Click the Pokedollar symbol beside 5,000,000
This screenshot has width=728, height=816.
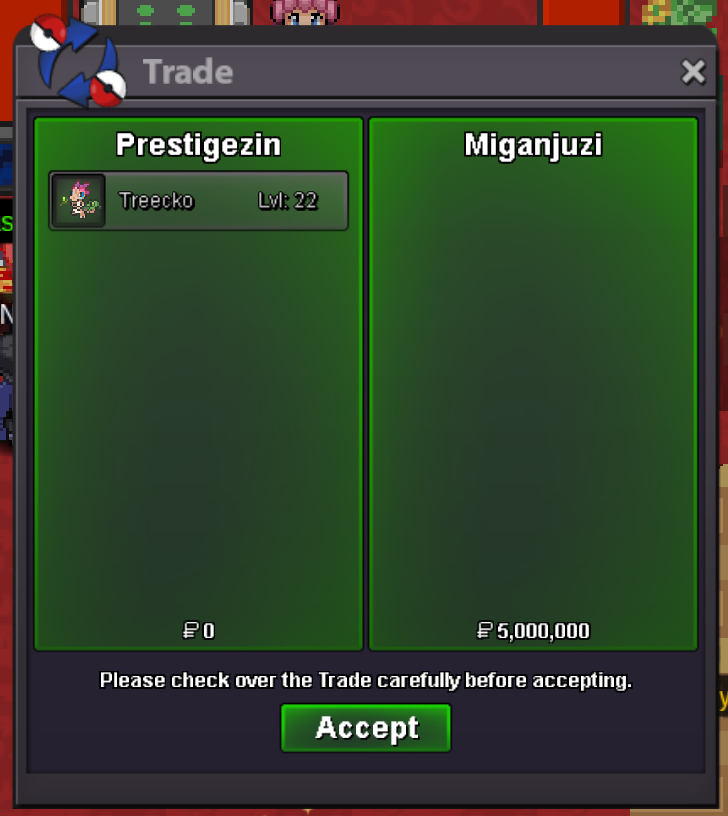point(484,630)
